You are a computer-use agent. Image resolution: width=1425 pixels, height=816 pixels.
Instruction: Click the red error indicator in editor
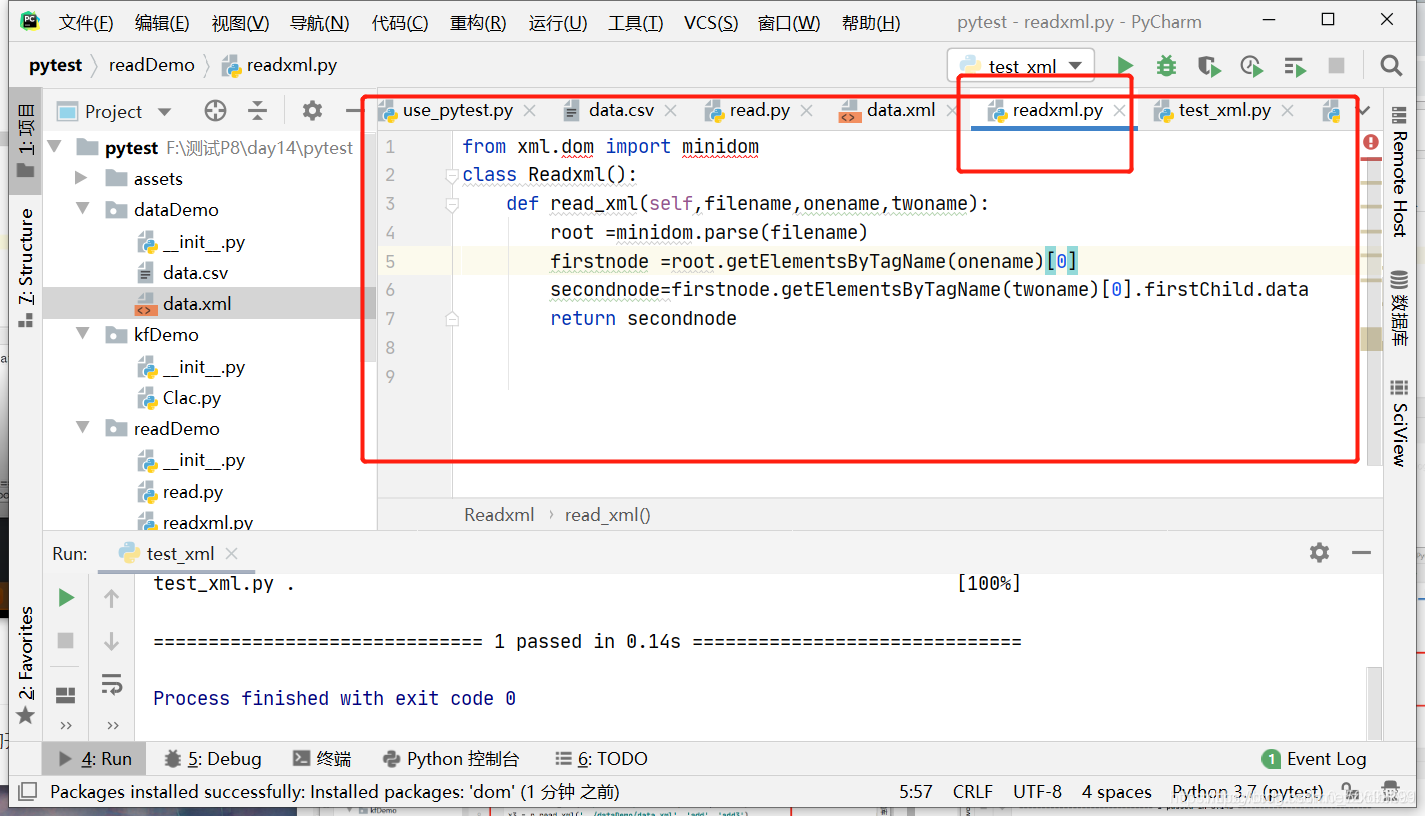coord(1371,143)
